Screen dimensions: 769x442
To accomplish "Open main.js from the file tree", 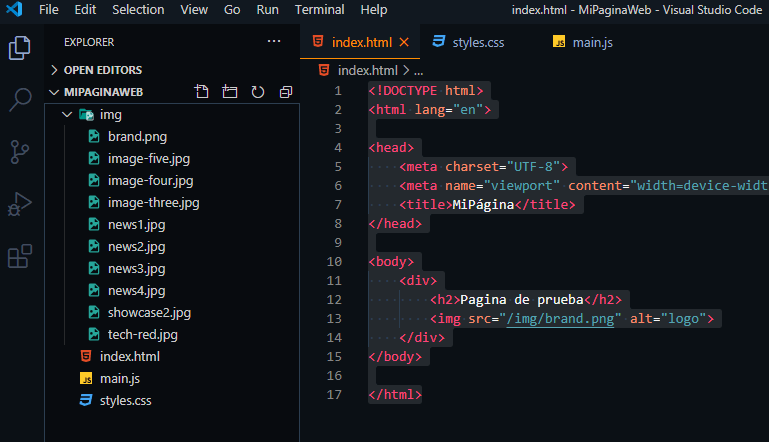I will (120, 379).
